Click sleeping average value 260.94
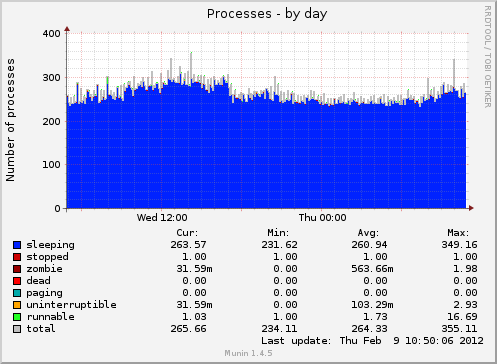This screenshot has width=497, height=364. coord(369,245)
